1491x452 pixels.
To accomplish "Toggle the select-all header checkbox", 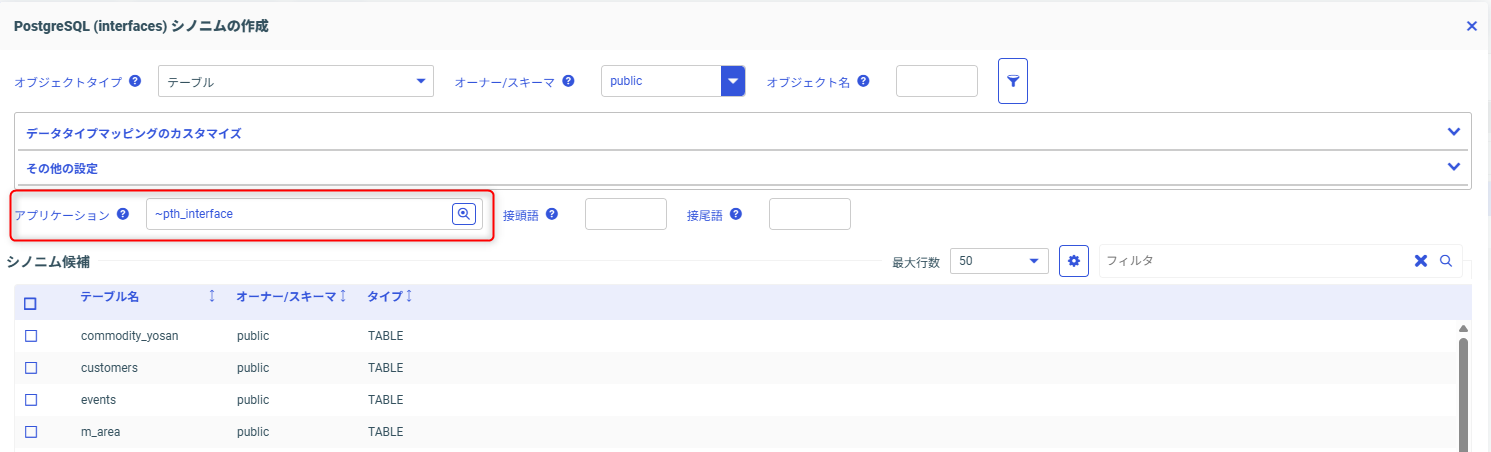I will tap(30, 304).
